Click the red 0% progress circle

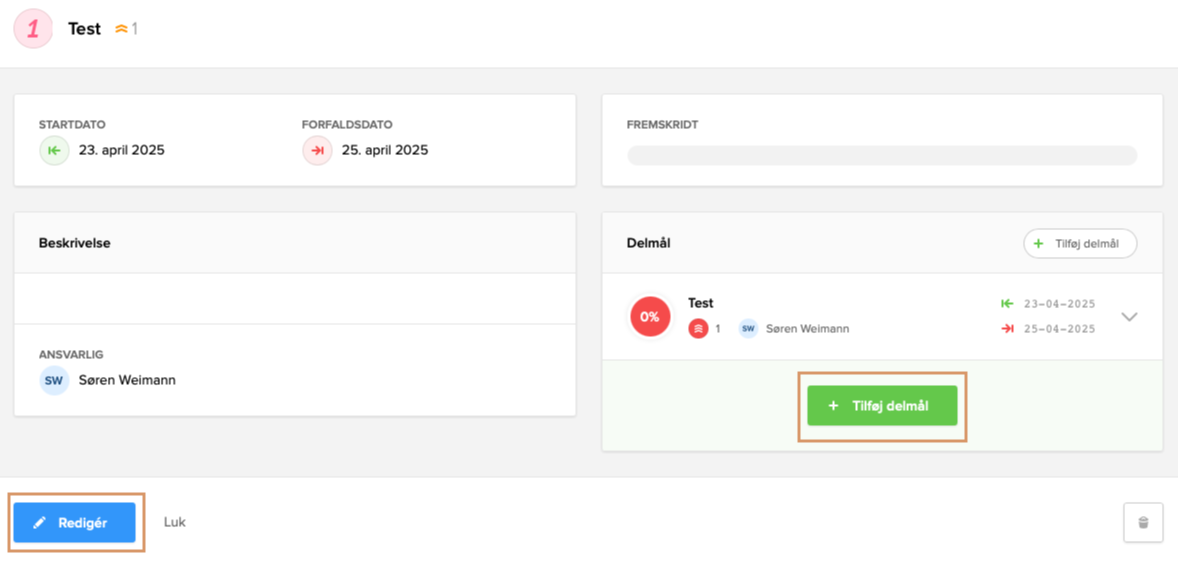click(650, 317)
